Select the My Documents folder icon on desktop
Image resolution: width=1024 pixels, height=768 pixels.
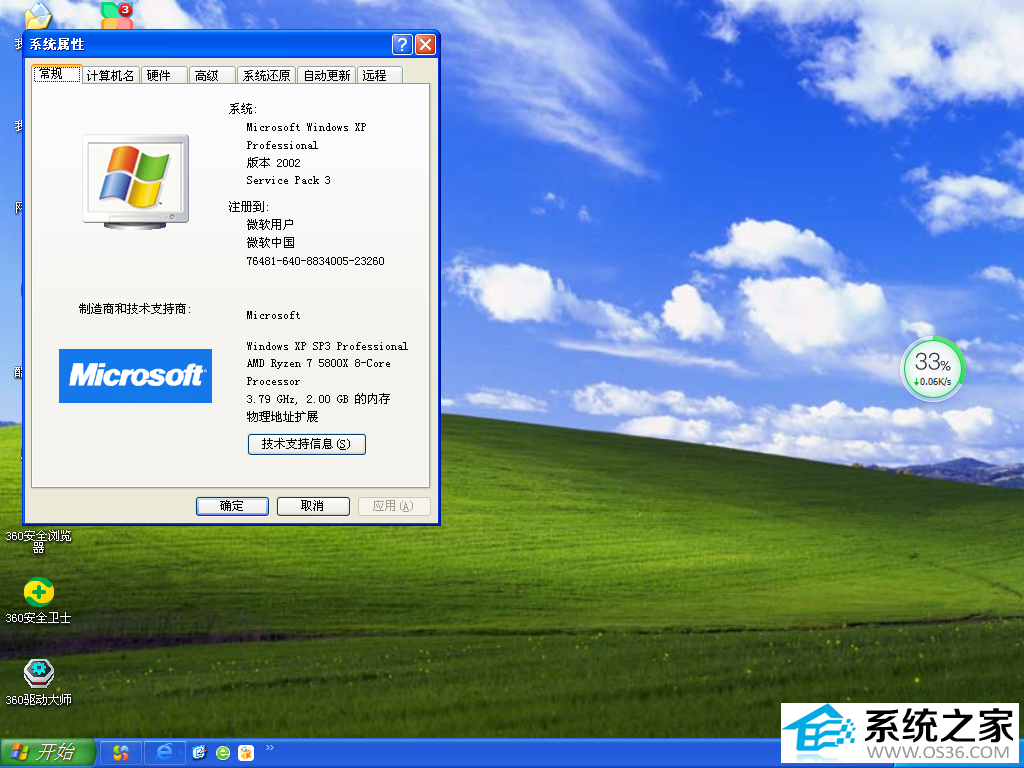click(x=37, y=15)
